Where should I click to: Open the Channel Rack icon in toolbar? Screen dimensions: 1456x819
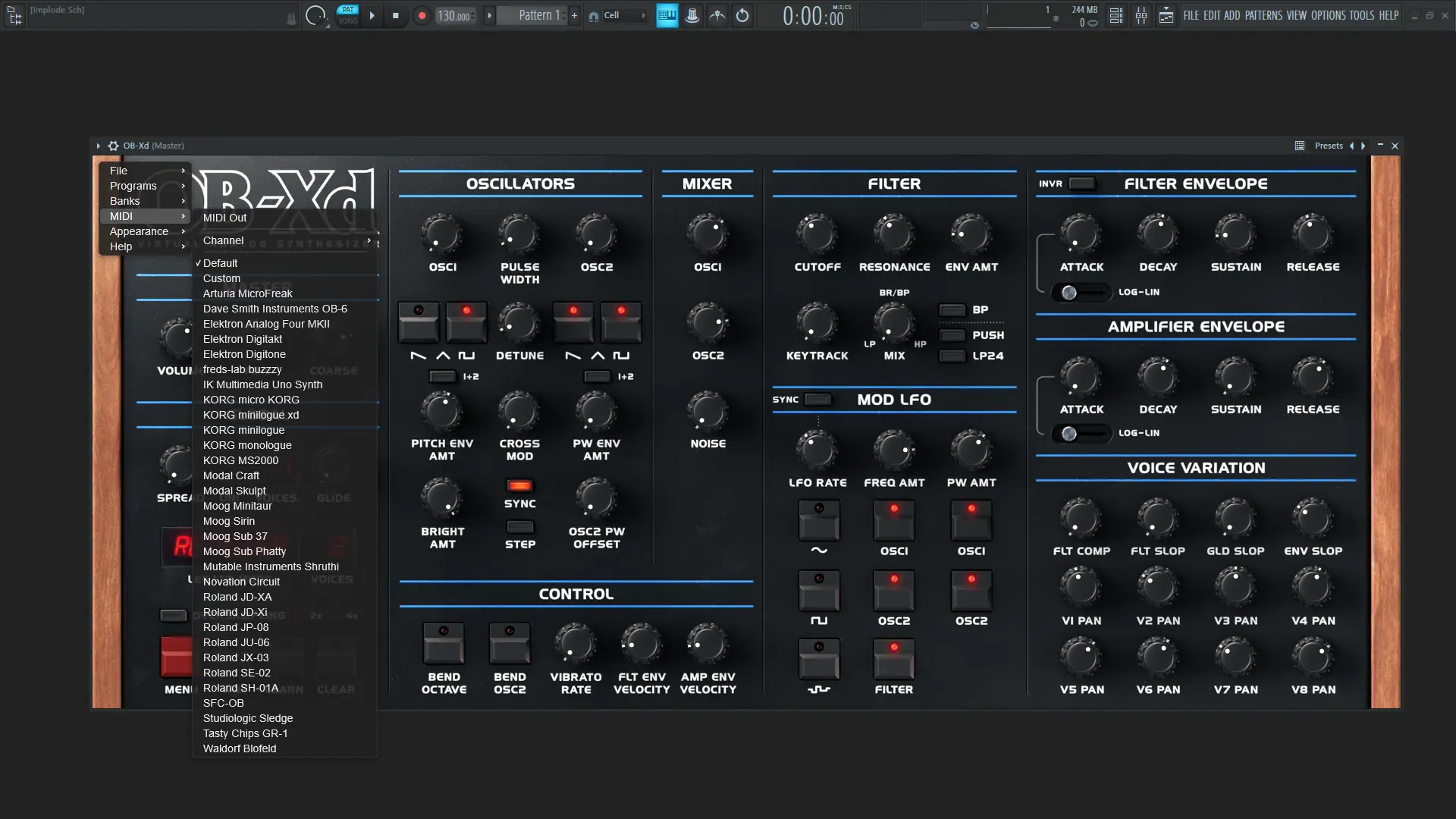pos(1115,15)
